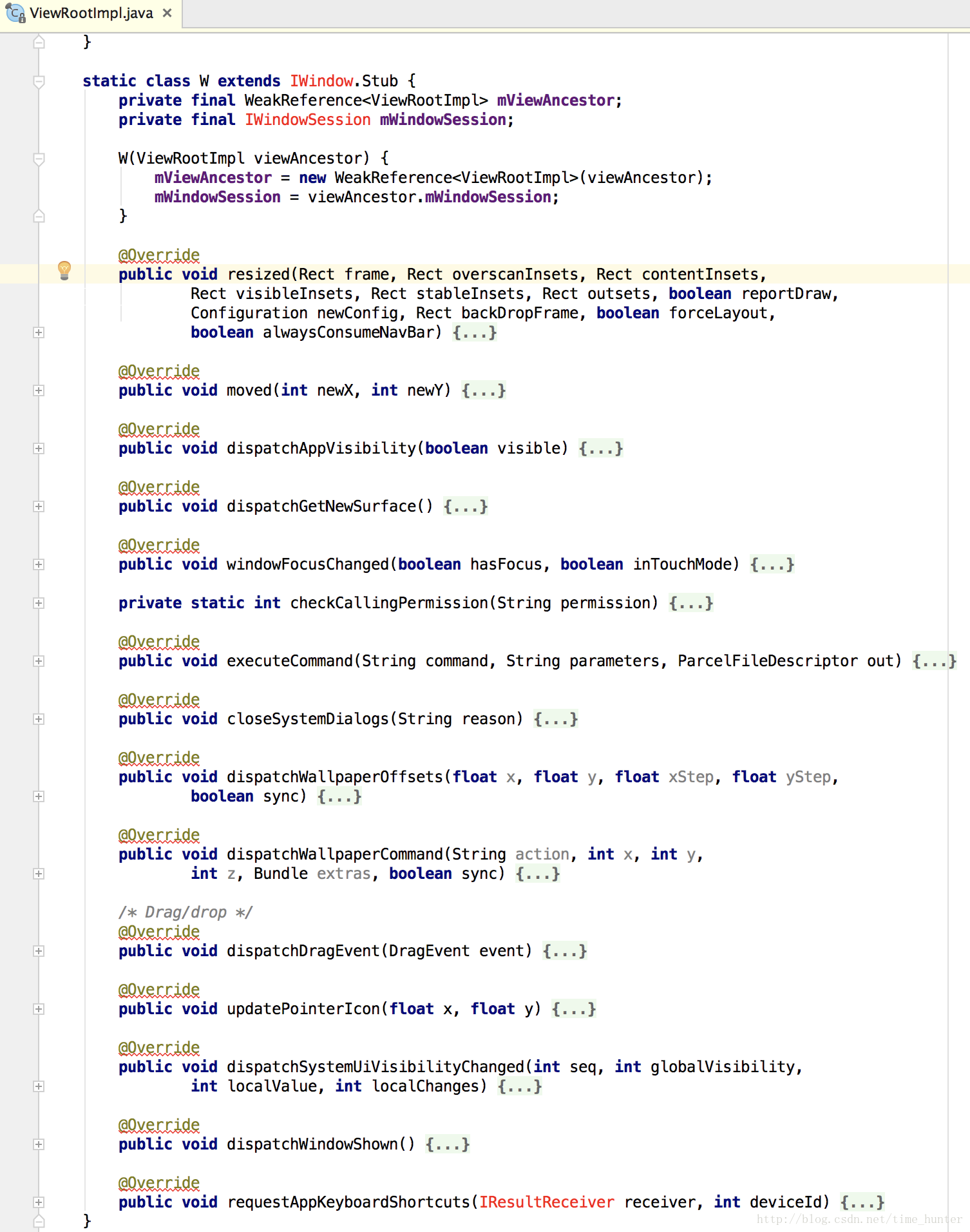Click IWindowSession type in field declaration

pyautogui.click(x=308, y=120)
